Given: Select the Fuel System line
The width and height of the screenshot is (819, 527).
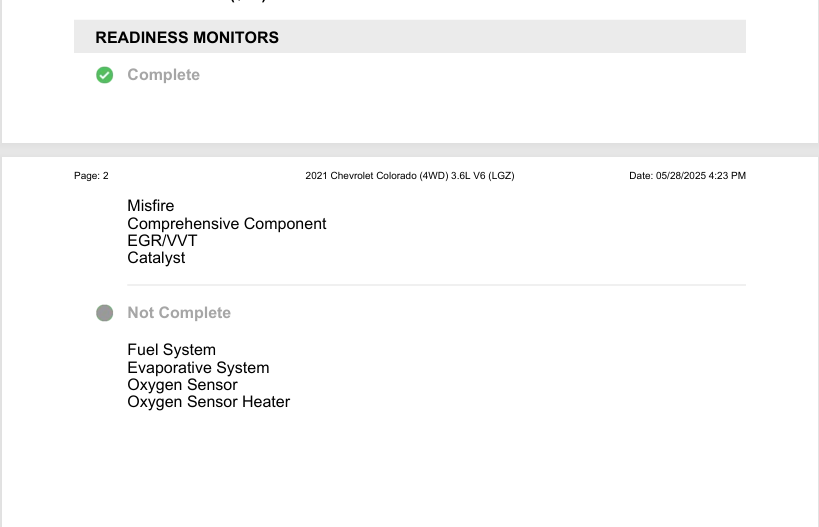Looking at the screenshot, I should click(171, 349).
